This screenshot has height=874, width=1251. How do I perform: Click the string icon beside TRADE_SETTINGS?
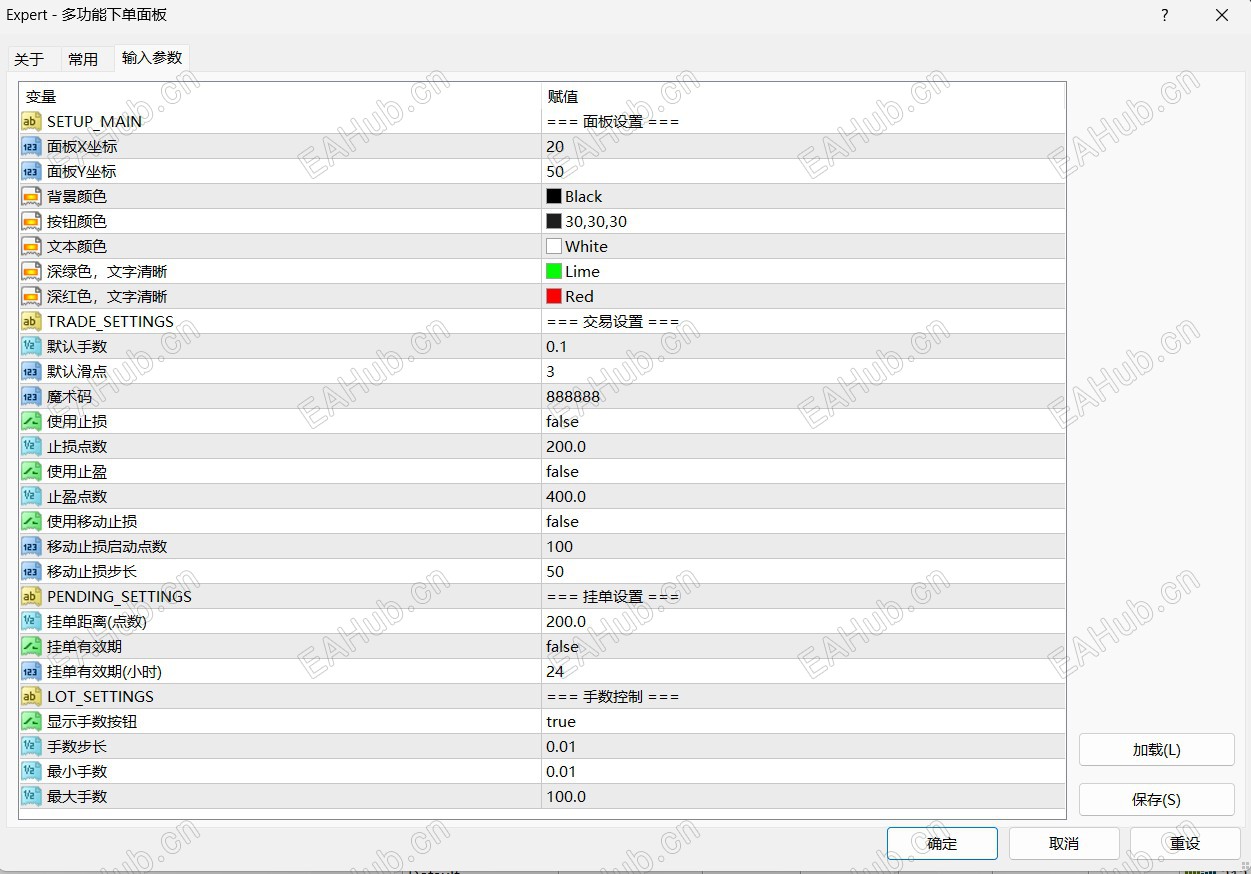tap(31, 321)
